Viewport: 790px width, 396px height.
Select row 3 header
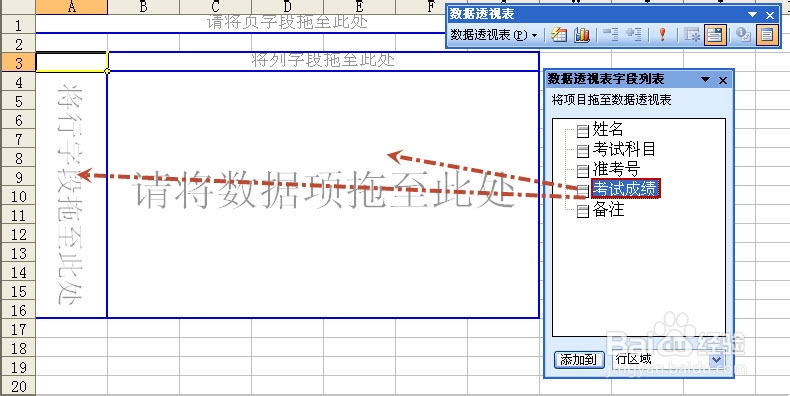pyautogui.click(x=18, y=62)
